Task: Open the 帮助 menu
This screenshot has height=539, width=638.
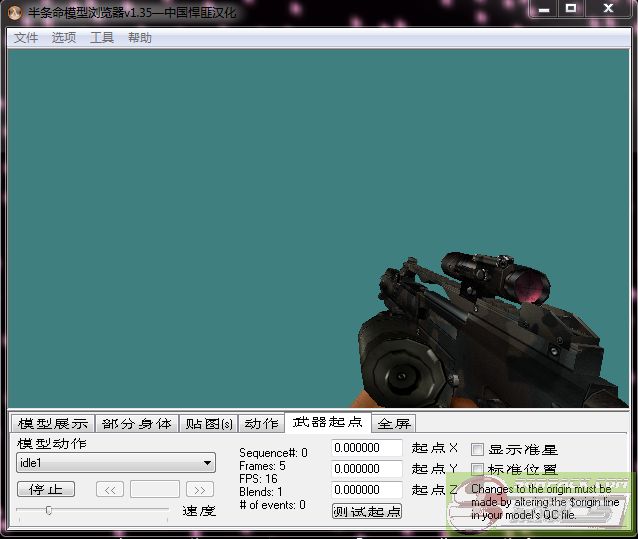Action: point(140,38)
